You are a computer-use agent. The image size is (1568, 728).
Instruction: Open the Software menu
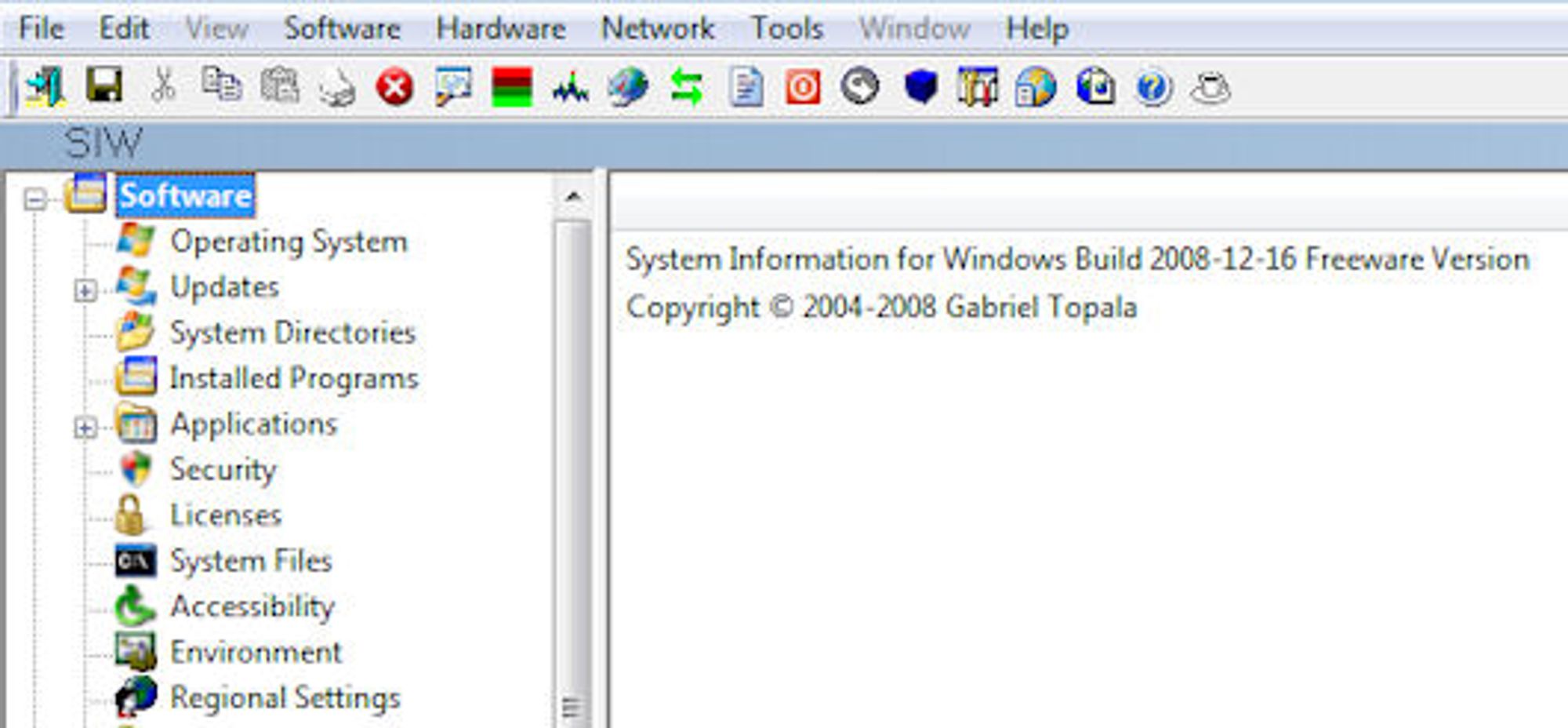[x=342, y=29]
